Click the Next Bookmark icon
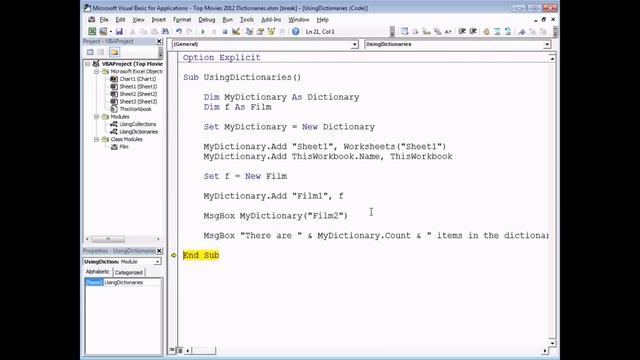This screenshot has width=640, height=360. [x=532, y=31]
